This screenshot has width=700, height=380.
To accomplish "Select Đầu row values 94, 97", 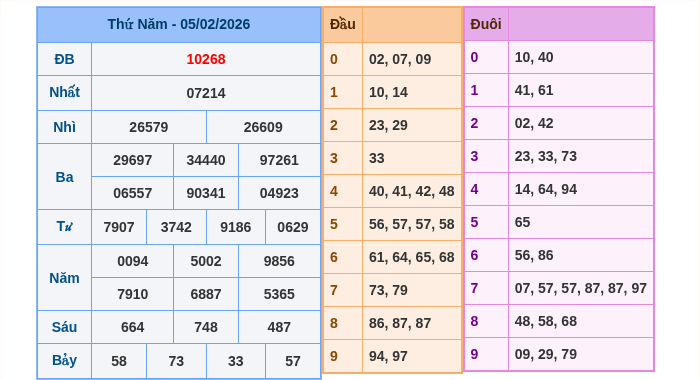I will [x=388, y=357].
